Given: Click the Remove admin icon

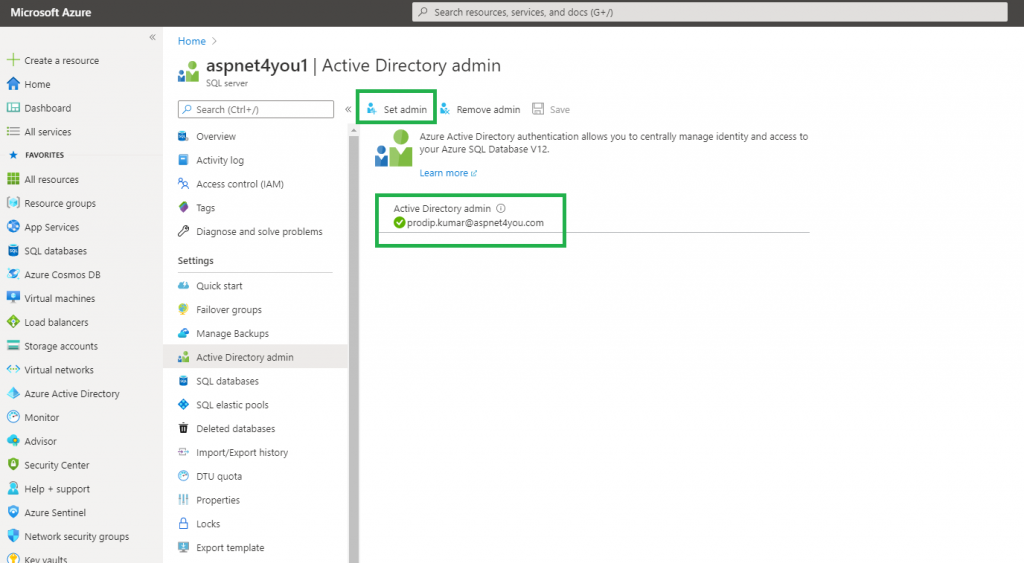Looking at the screenshot, I should [x=445, y=109].
